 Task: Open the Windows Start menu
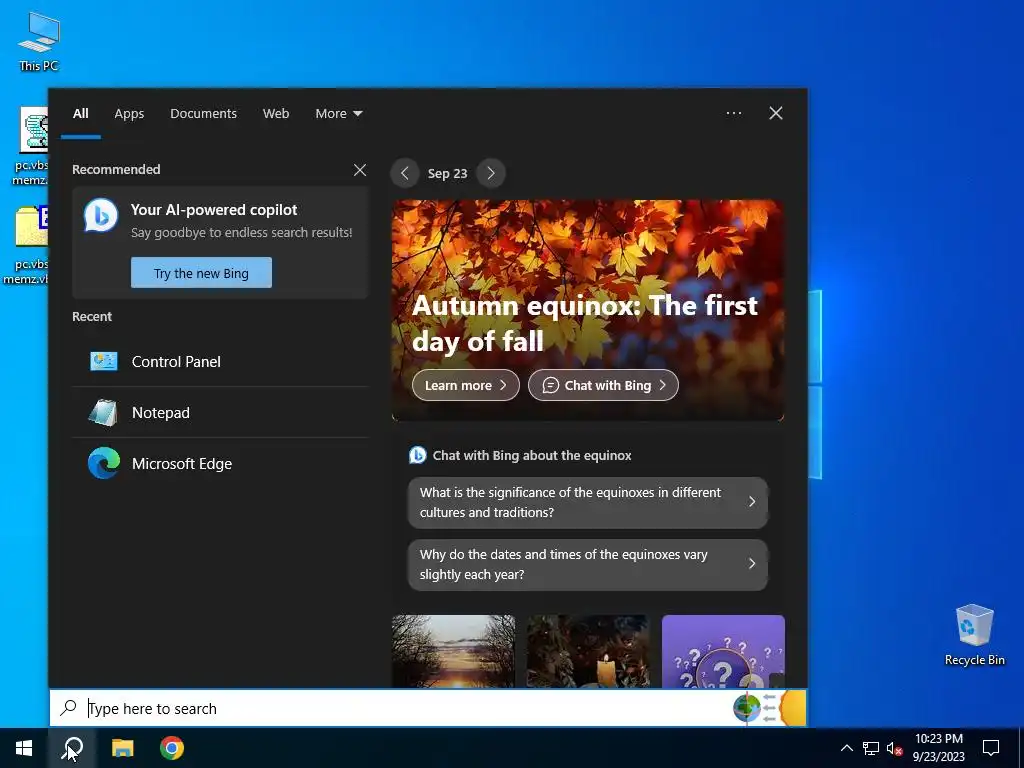click(x=24, y=748)
